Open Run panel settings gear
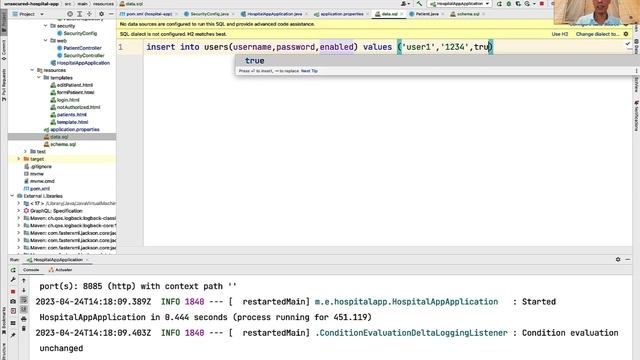Viewport: 640px width, 360px height. click(618, 260)
